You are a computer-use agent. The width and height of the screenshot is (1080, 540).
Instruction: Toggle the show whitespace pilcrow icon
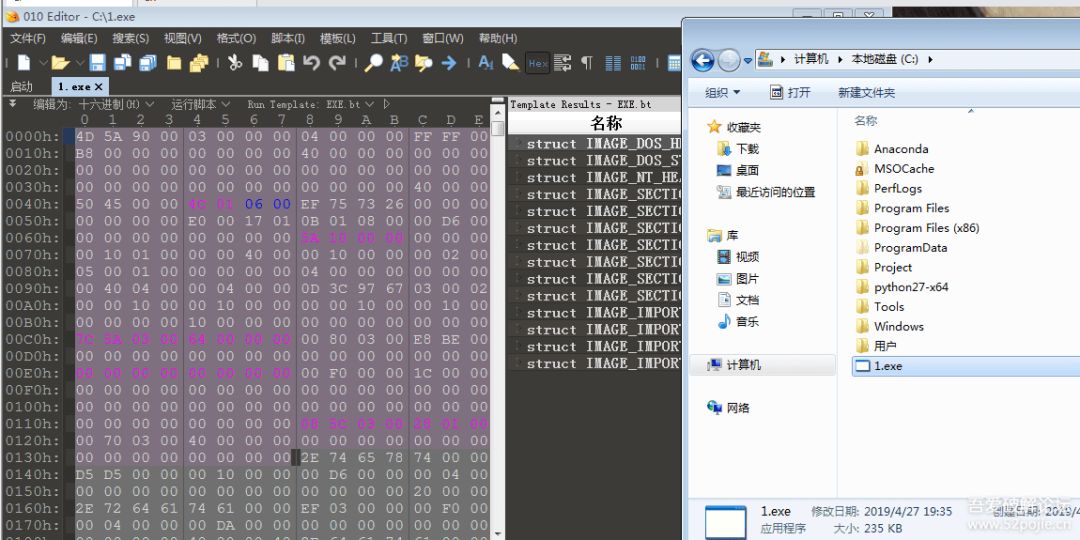tap(587, 63)
